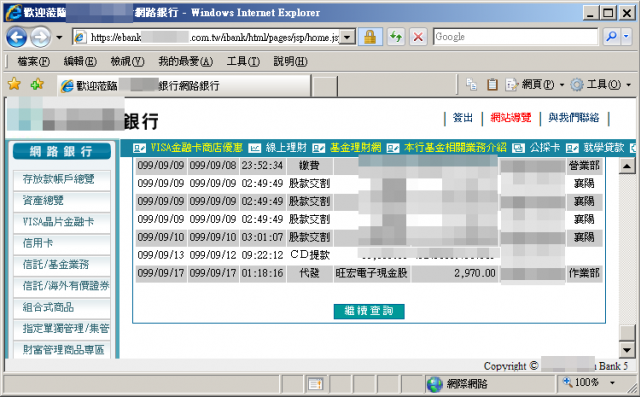640x397 pixels.
Task: Open 基金理財網 banner link
Action: 356,148
